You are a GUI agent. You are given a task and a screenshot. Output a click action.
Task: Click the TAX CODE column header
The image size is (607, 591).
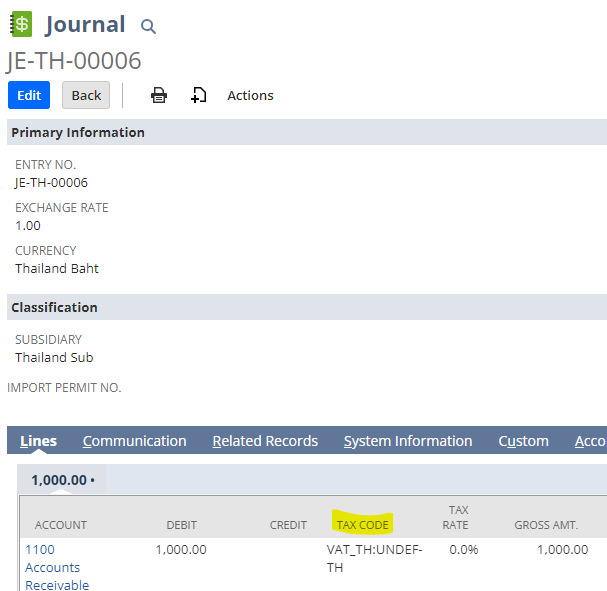(x=362, y=525)
